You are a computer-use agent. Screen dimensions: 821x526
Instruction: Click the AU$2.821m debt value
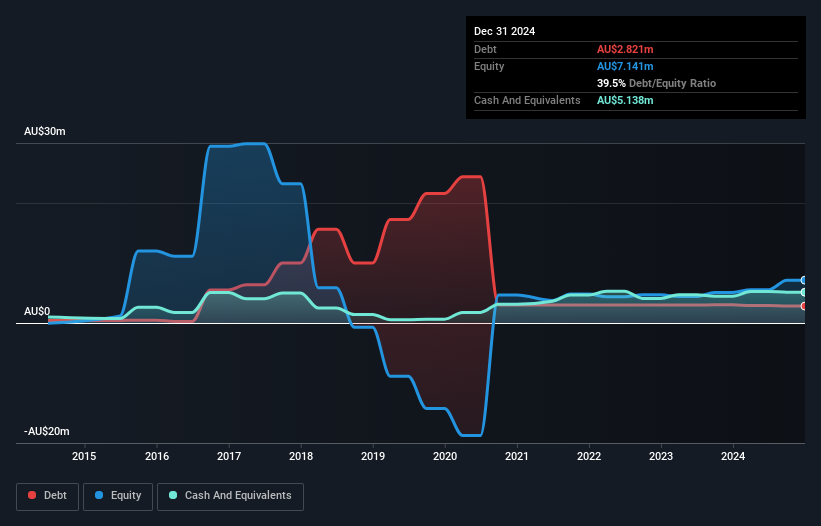[625, 49]
